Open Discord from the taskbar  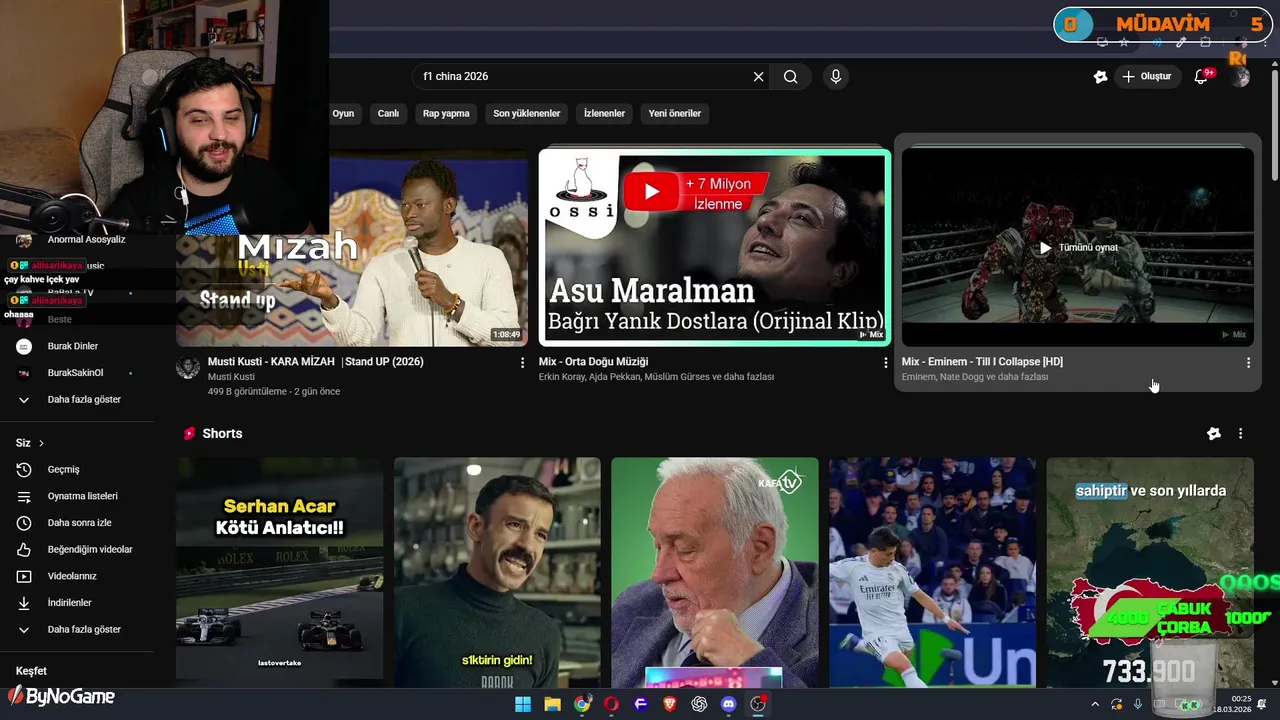[x=728, y=704]
